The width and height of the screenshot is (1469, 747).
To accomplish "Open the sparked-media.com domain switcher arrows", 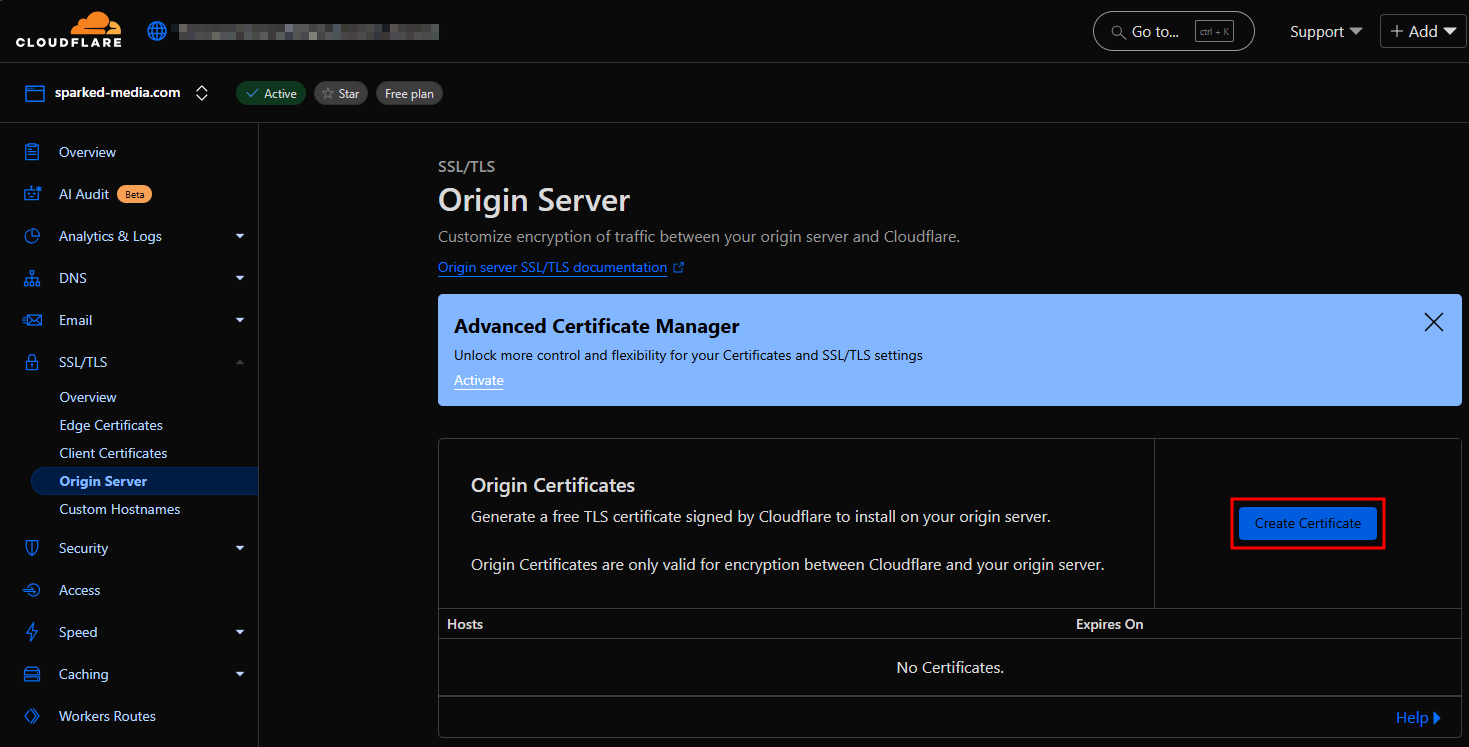I will click(x=202, y=93).
